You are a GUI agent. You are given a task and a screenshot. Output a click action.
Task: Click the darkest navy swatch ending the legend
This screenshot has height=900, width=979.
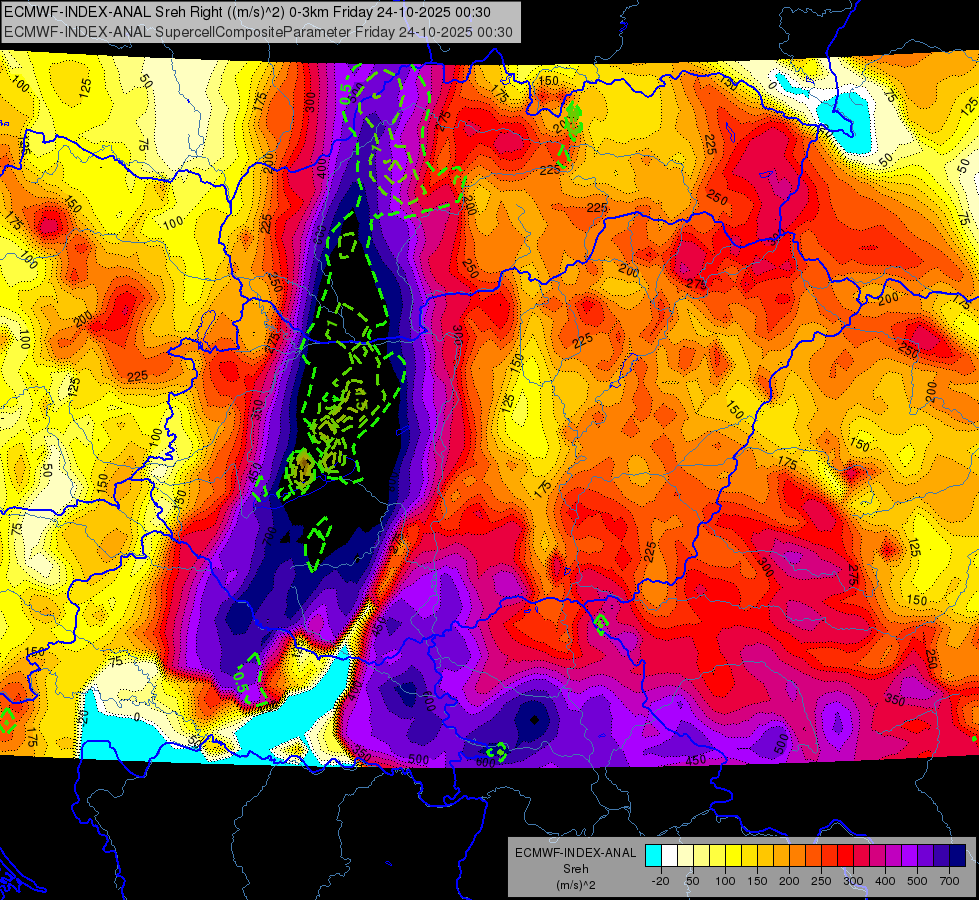pyautogui.click(x=958, y=856)
